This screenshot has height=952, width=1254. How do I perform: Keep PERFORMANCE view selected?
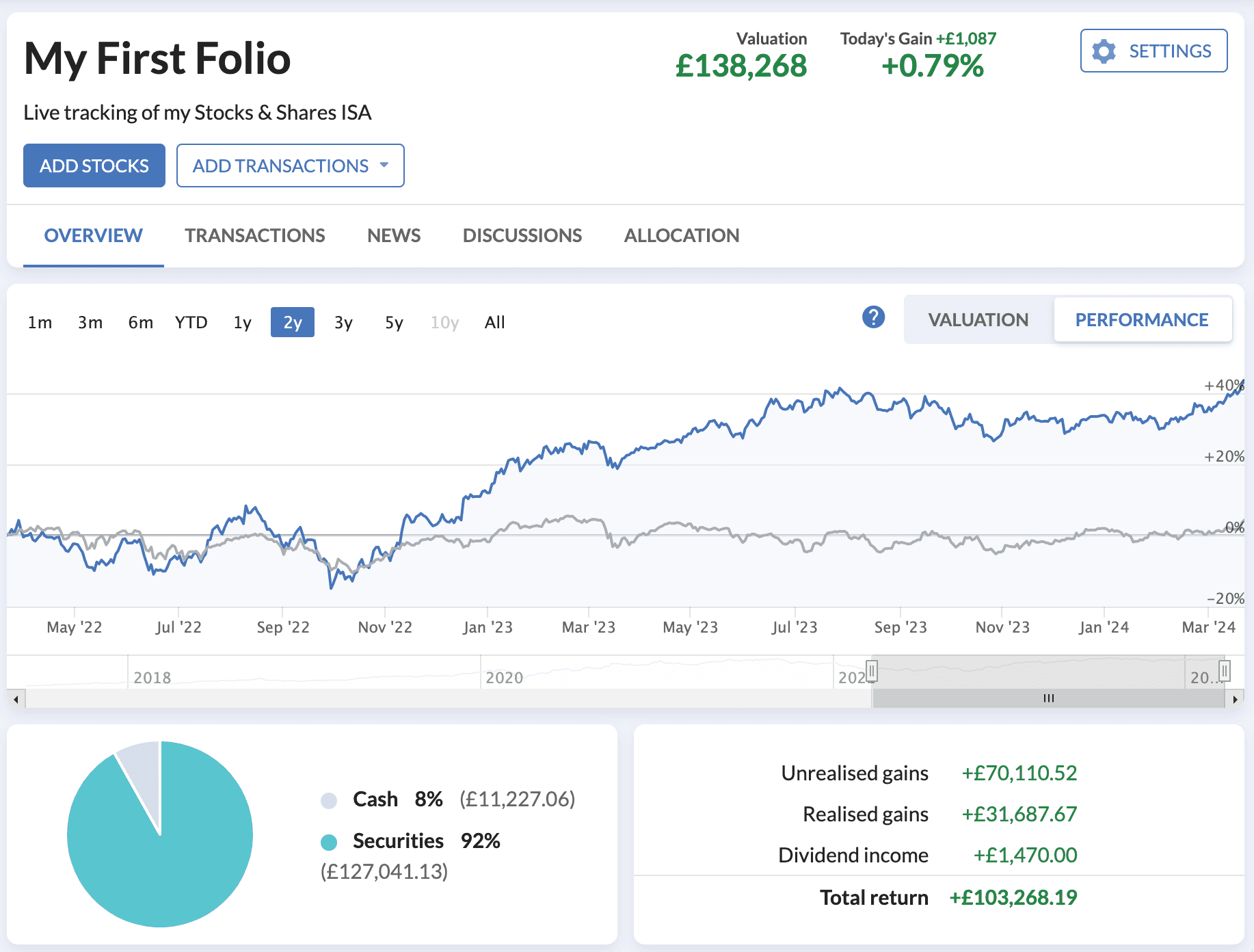pyautogui.click(x=1142, y=319)
